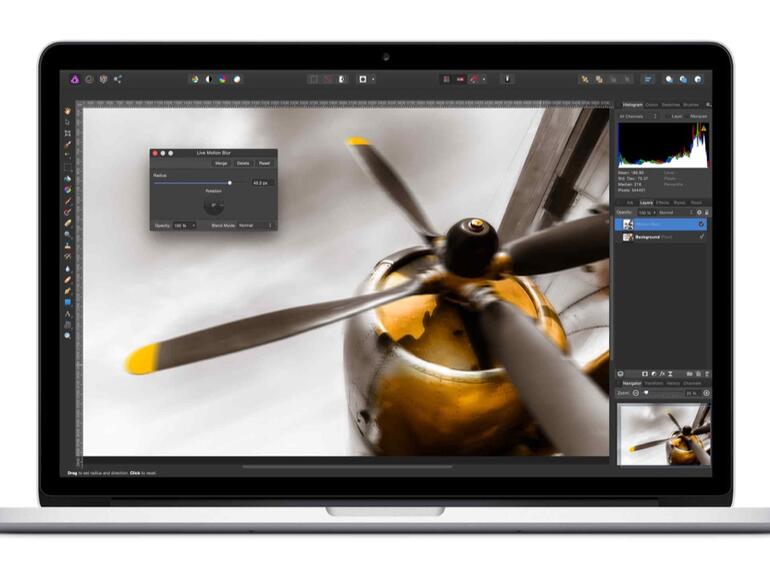Select the Flood Fill bucket tool
Image resolution: width=770 pixels, height=578 pixels.
tap(68, 179)
